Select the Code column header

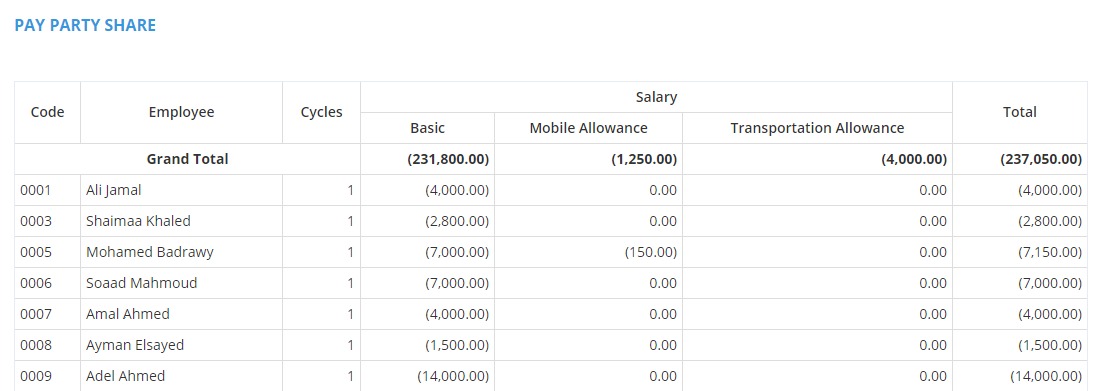tap(48, 113)
